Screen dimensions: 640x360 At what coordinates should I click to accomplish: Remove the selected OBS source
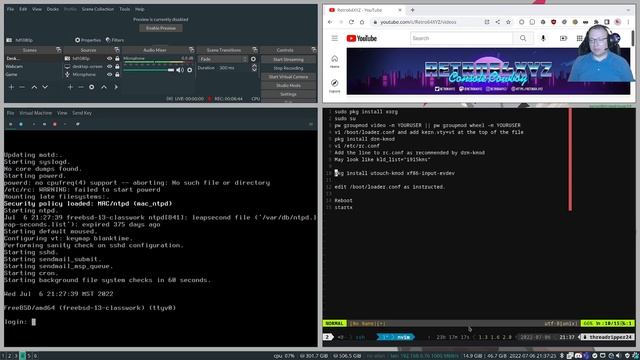(x=81, y=87)
